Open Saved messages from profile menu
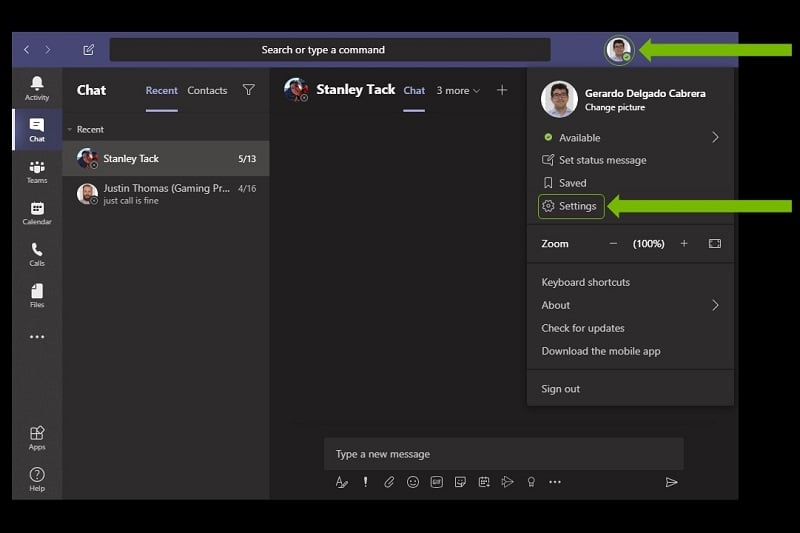Image resolution: width=800 pixels, height=533 pixels. (564, 183)
